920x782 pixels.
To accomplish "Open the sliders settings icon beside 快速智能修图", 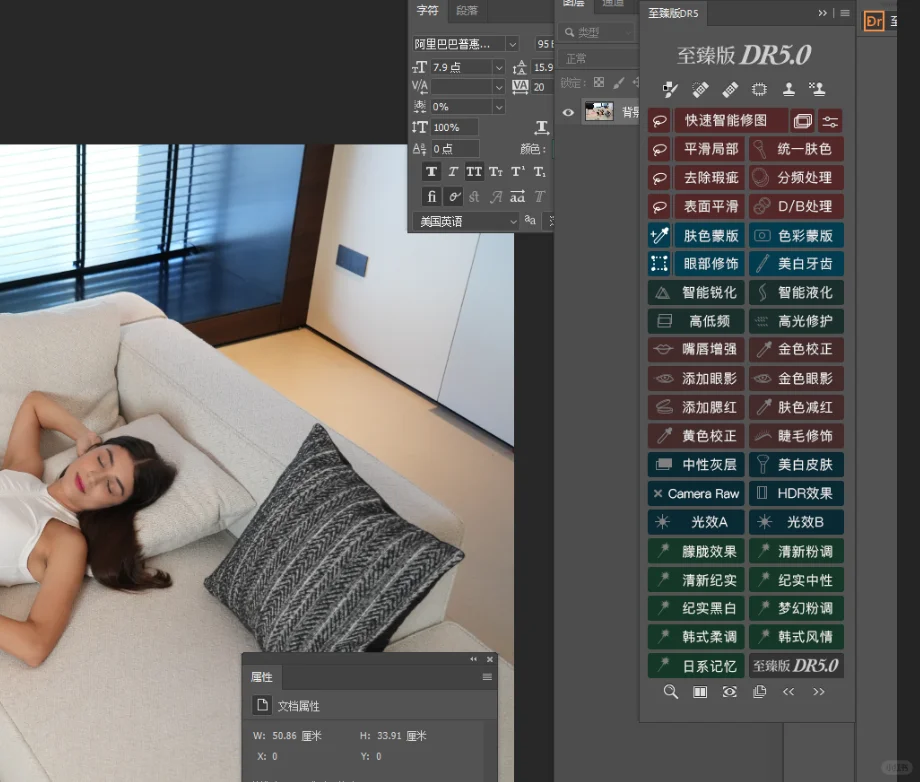I will pyautogui.click(x=830, y=121).
